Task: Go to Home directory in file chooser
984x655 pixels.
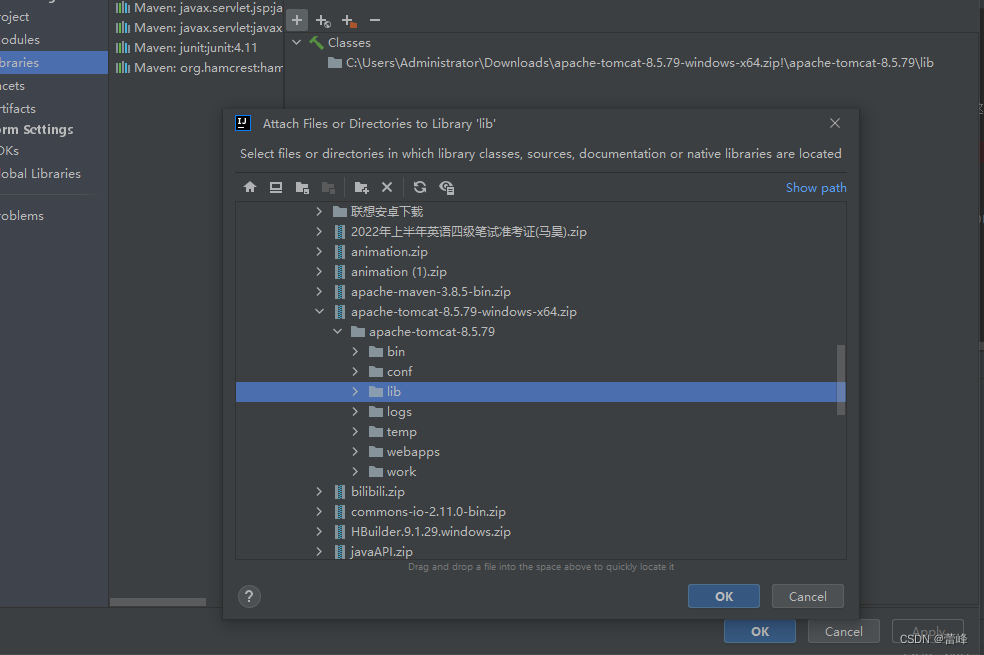Action: (x=250, y=187)
